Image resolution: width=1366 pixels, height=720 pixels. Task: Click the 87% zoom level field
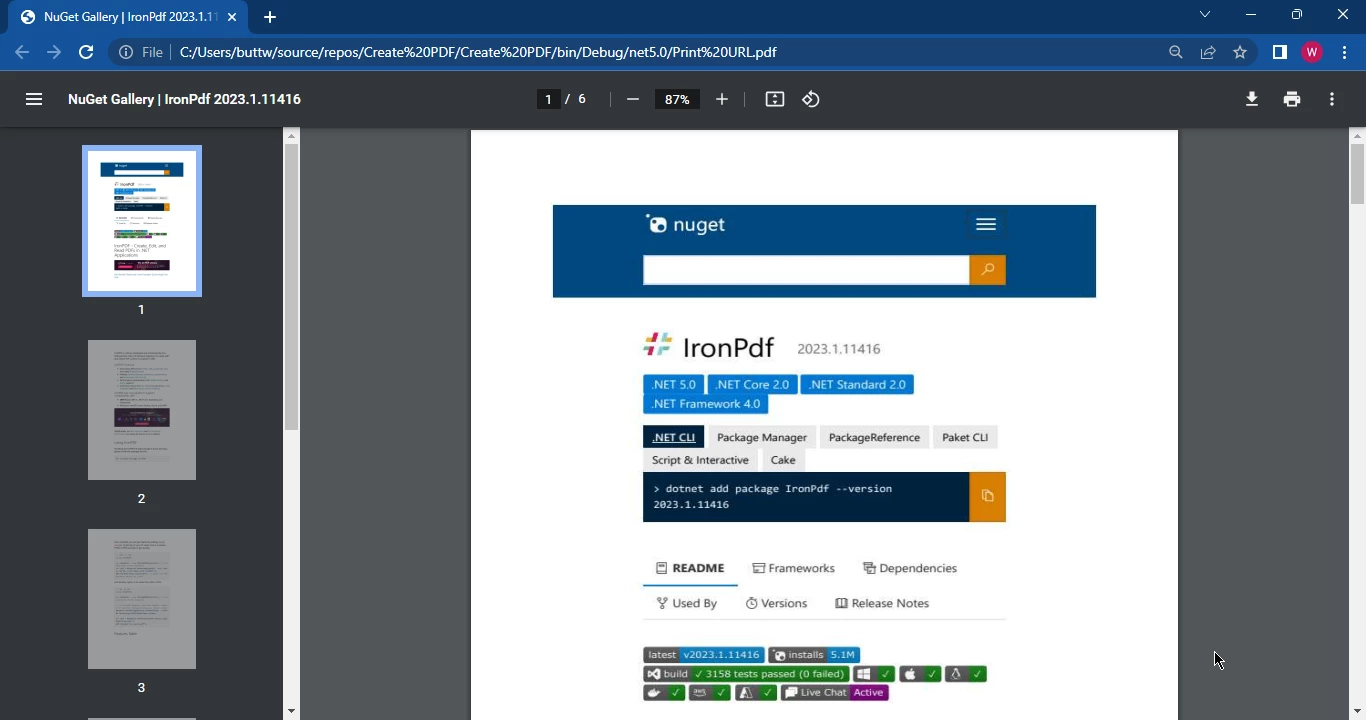(x=677, y=99)
